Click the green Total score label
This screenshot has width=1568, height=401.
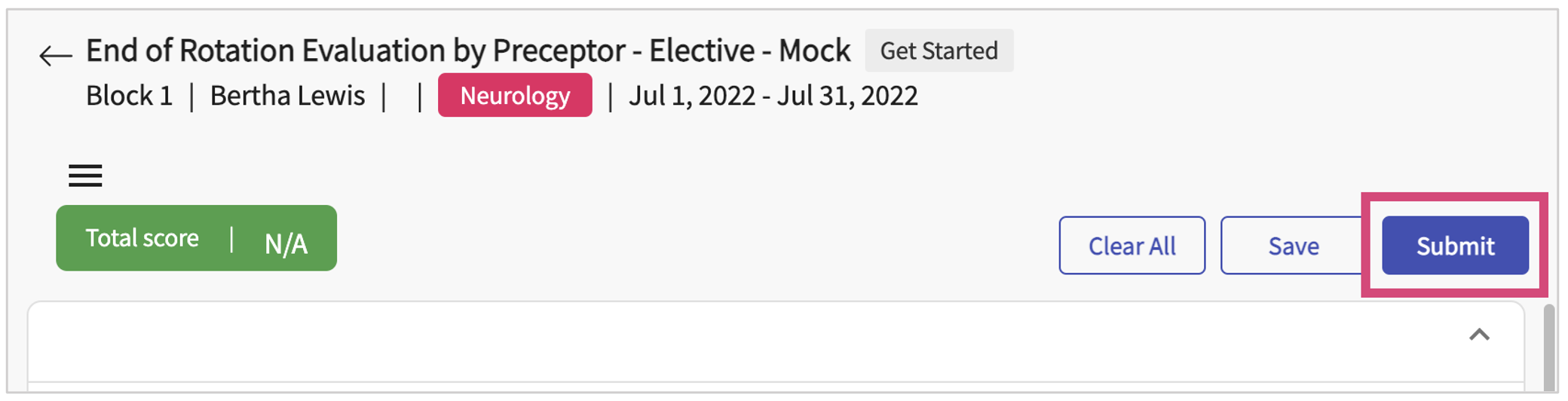(142, 238)
